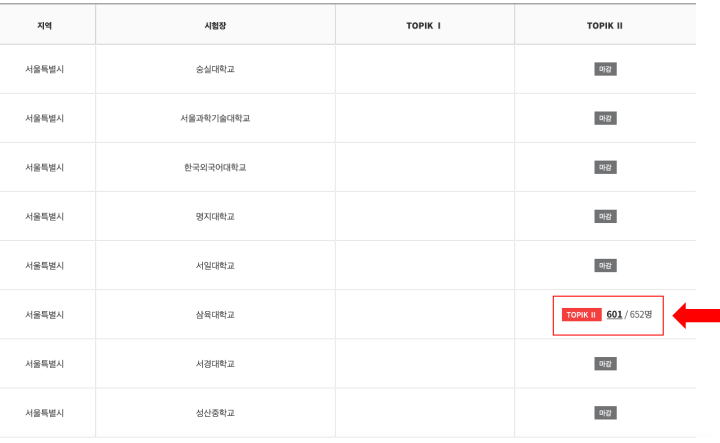This screenshot has width=720, height=443.
Task: Click the 마감 badge in the 서경대학교 row
Action: [605, 363]
